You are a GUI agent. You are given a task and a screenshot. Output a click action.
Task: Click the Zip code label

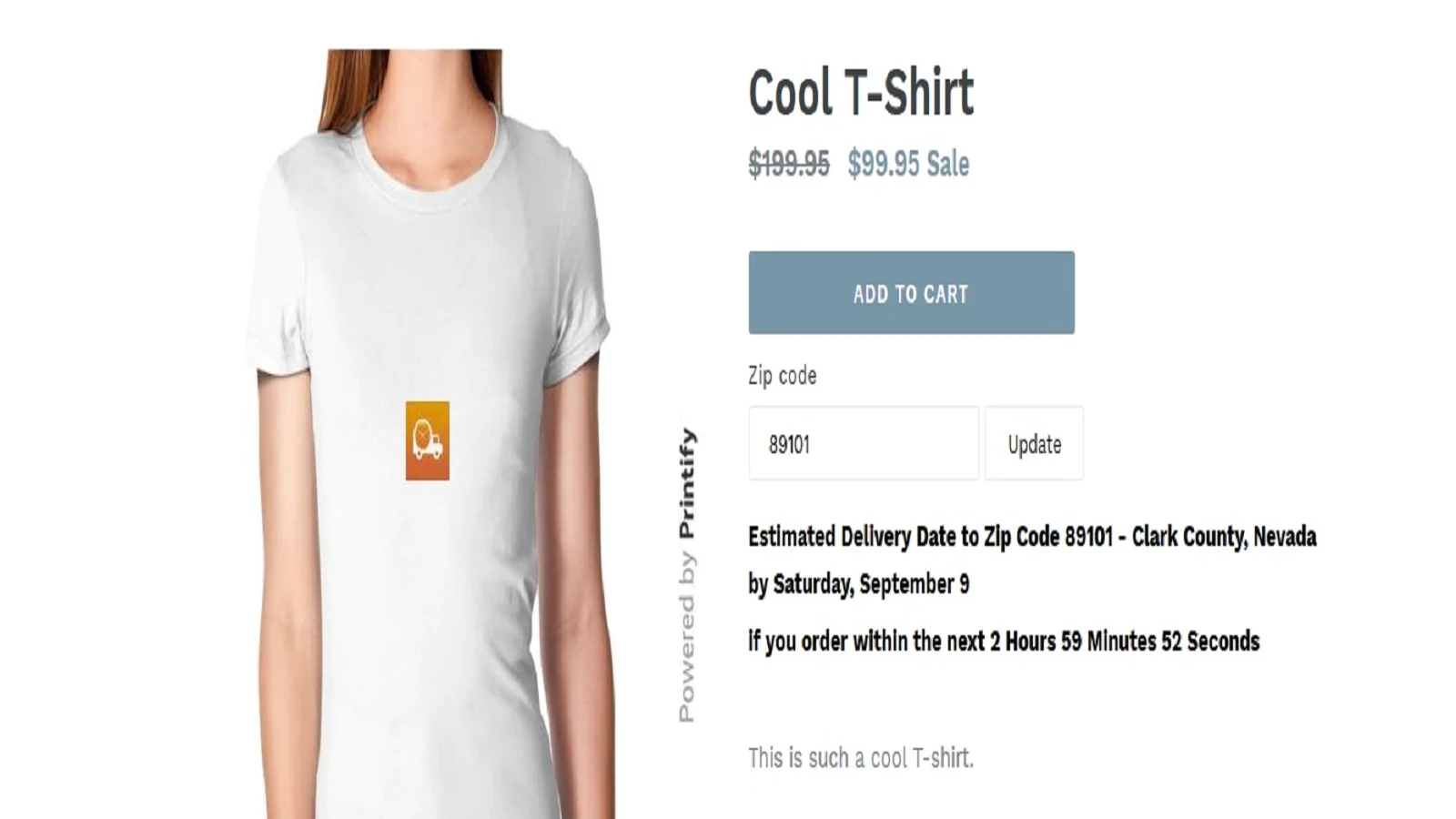[782, 375]
